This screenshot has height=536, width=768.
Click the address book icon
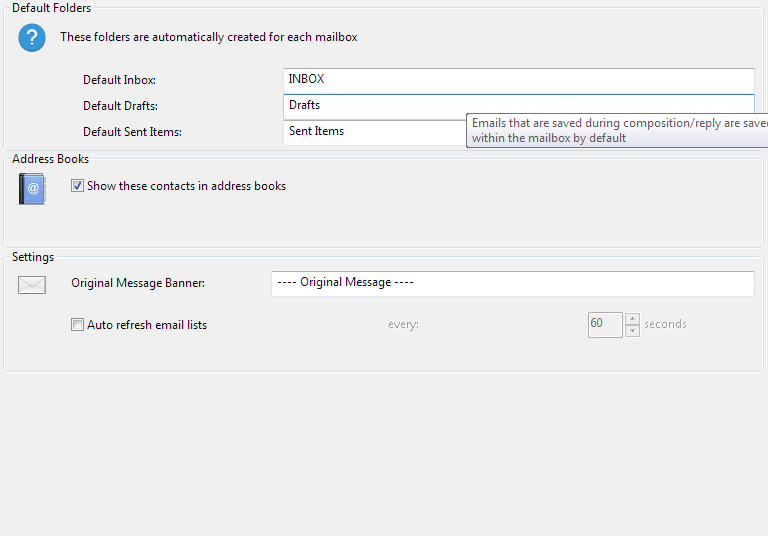[32, 188]
